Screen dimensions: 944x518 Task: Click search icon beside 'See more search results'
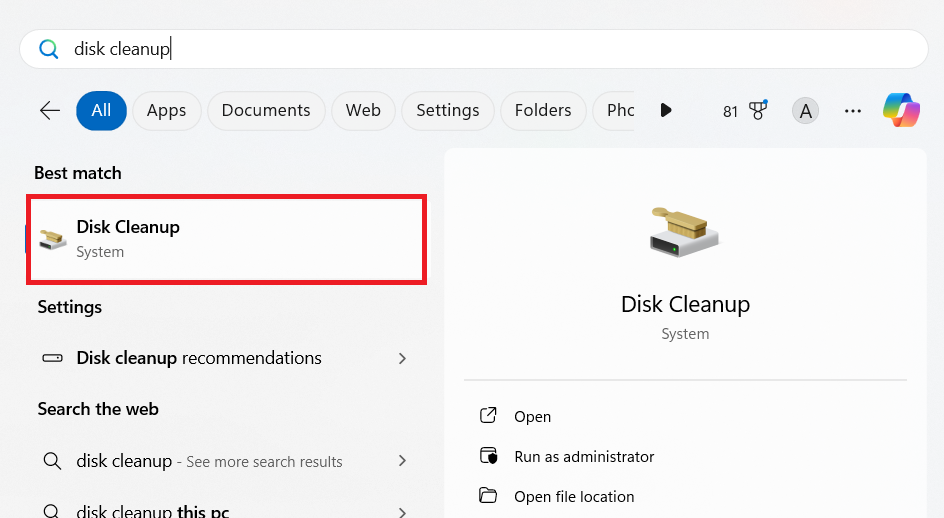click(x=52, y=461)
